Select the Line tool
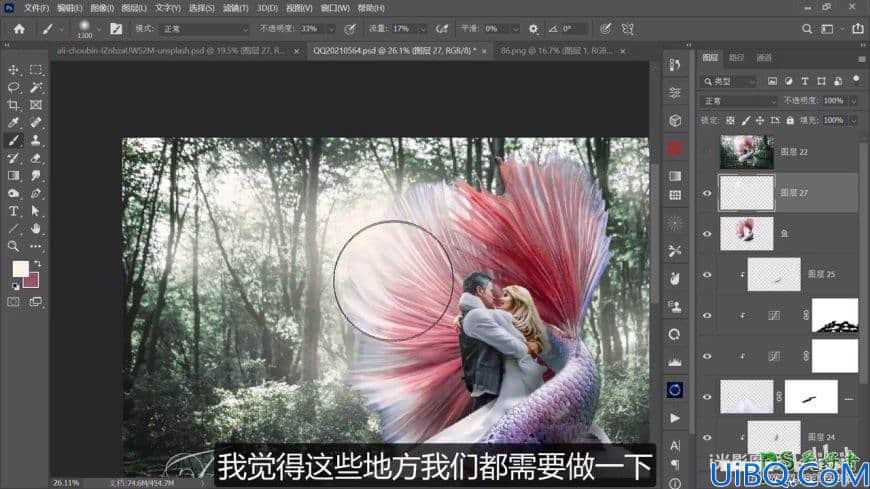Image resolution: width=870 pixels, height=489 pixels. 13,229
